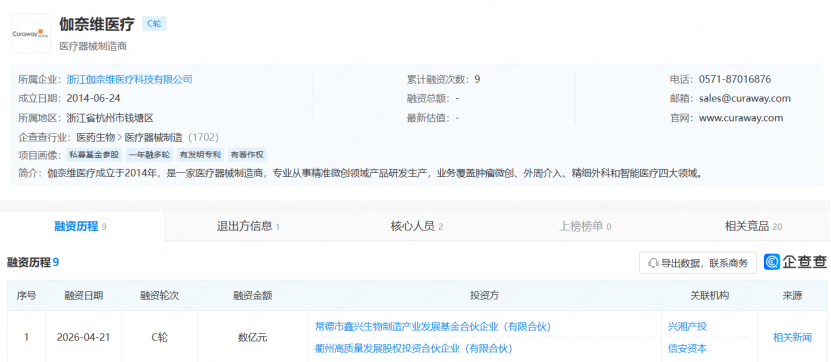Click 导出数据，联系商务 button
Viewport: 831px width, 362px height.
697,262
